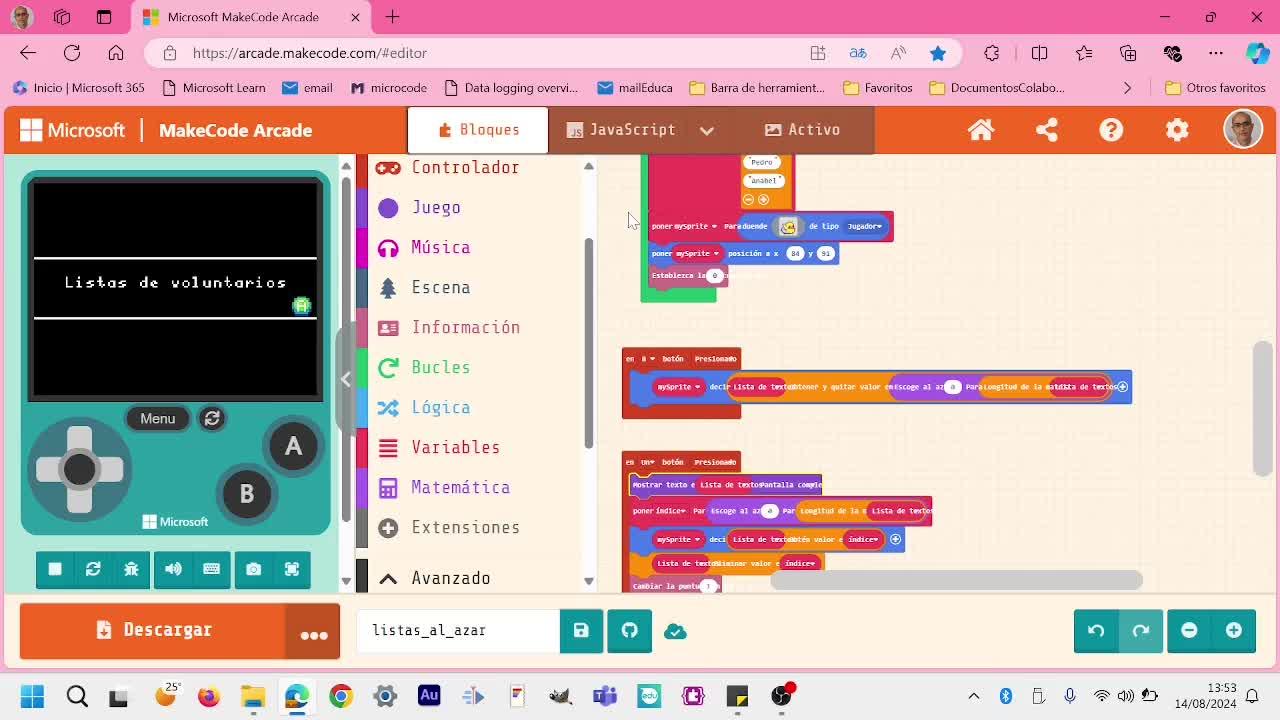1280x720 pixels.
Task: Mute the simulator audio
Action: 173,569
